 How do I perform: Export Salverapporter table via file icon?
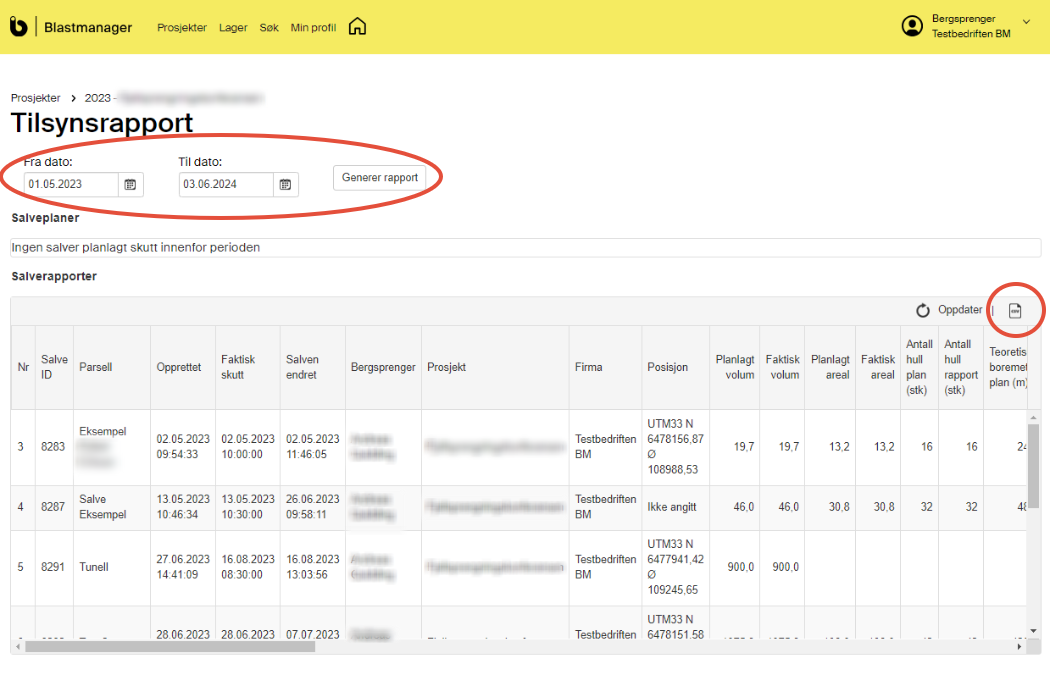click(1015, 311)
